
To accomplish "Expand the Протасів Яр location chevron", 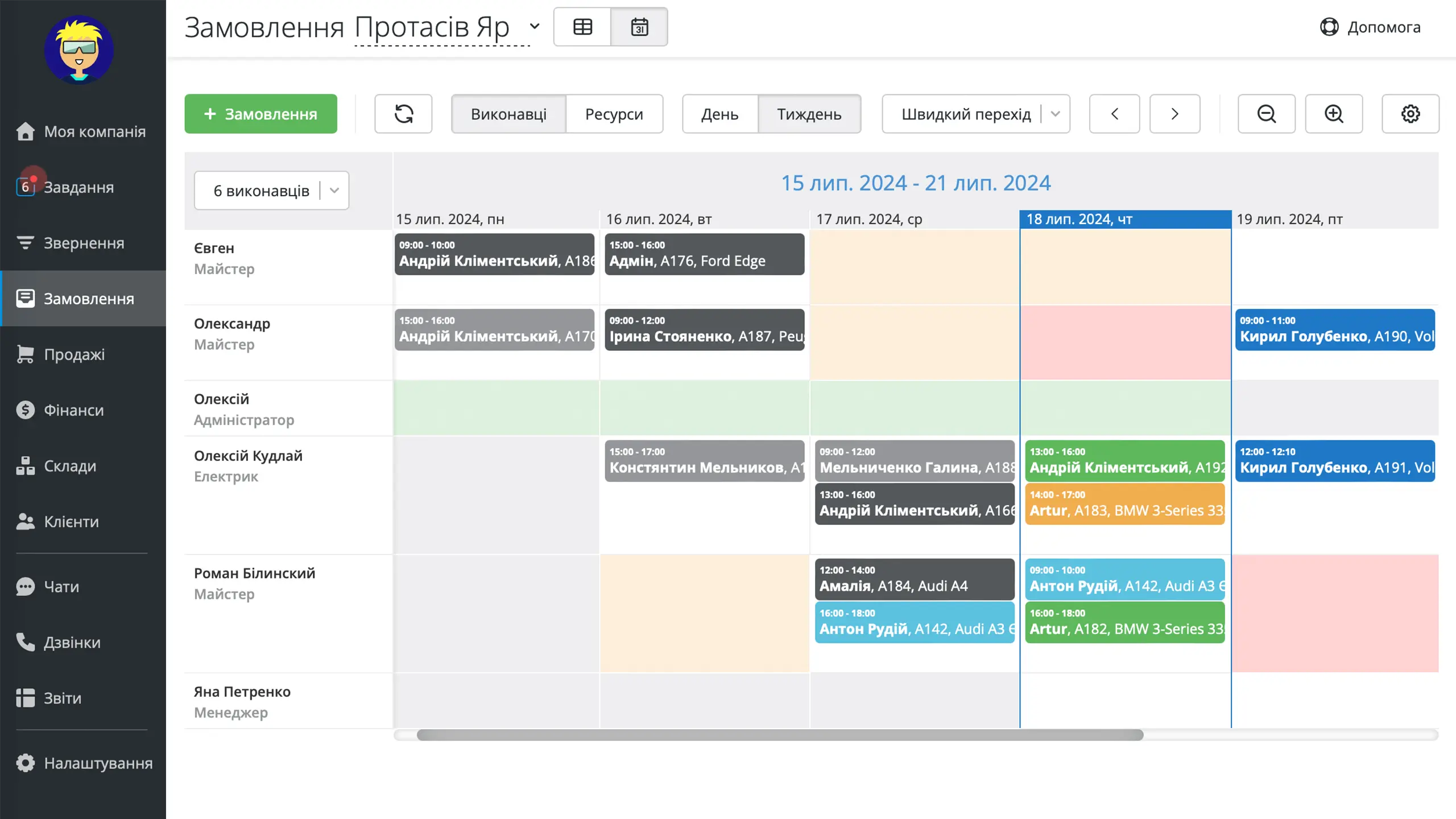I will [x=535, y=26].
